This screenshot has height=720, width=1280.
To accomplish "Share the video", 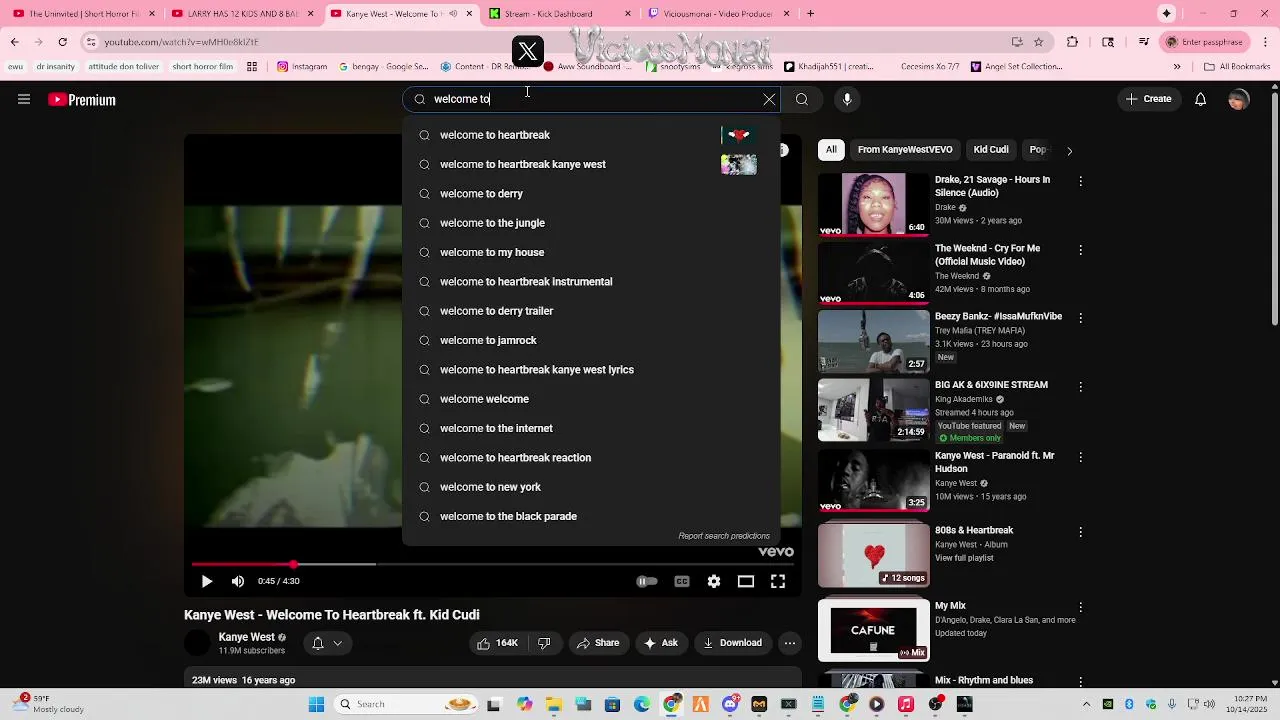I will coord(598,643).
